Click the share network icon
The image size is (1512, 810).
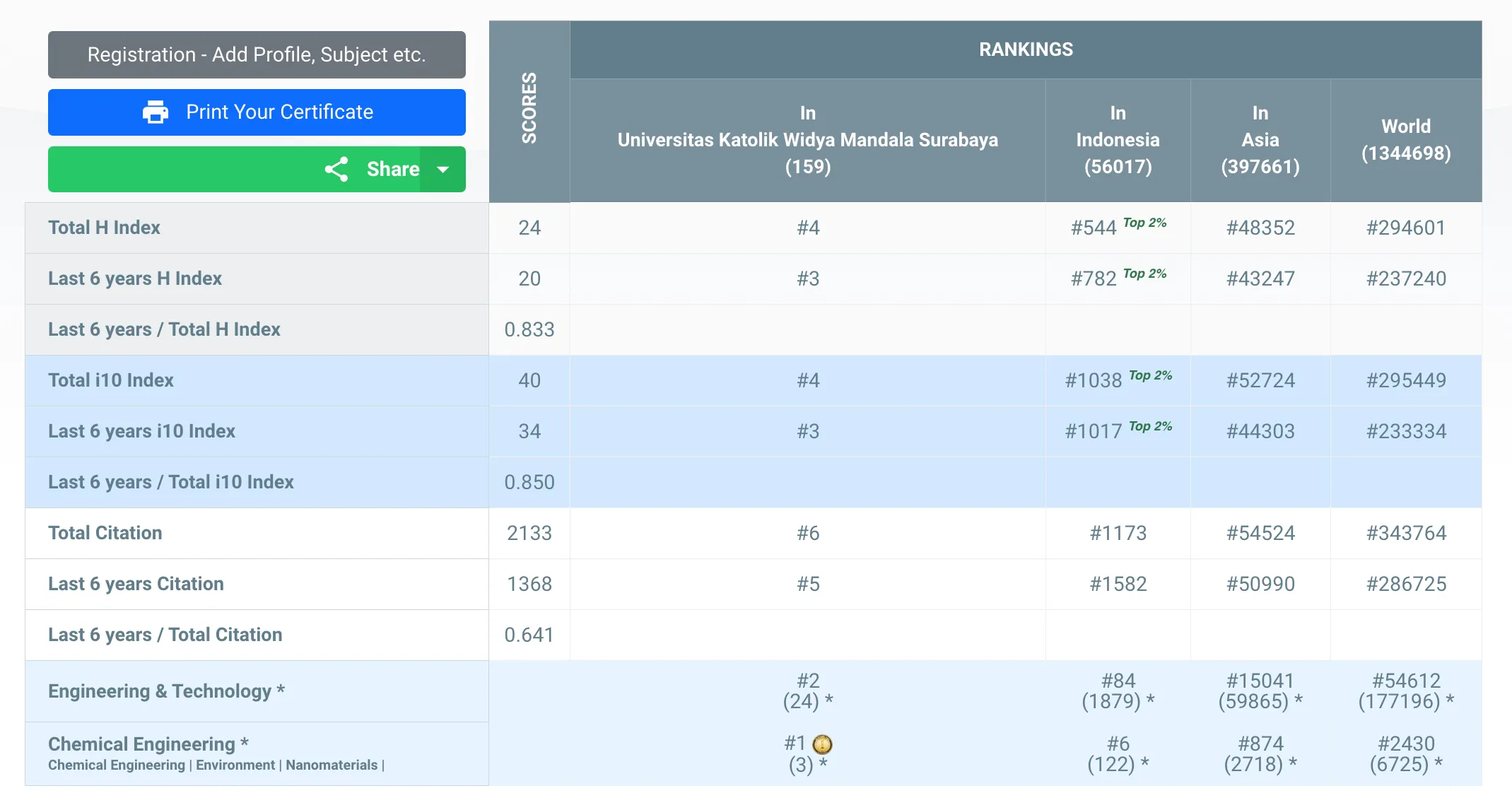click(x=336, y=170)
